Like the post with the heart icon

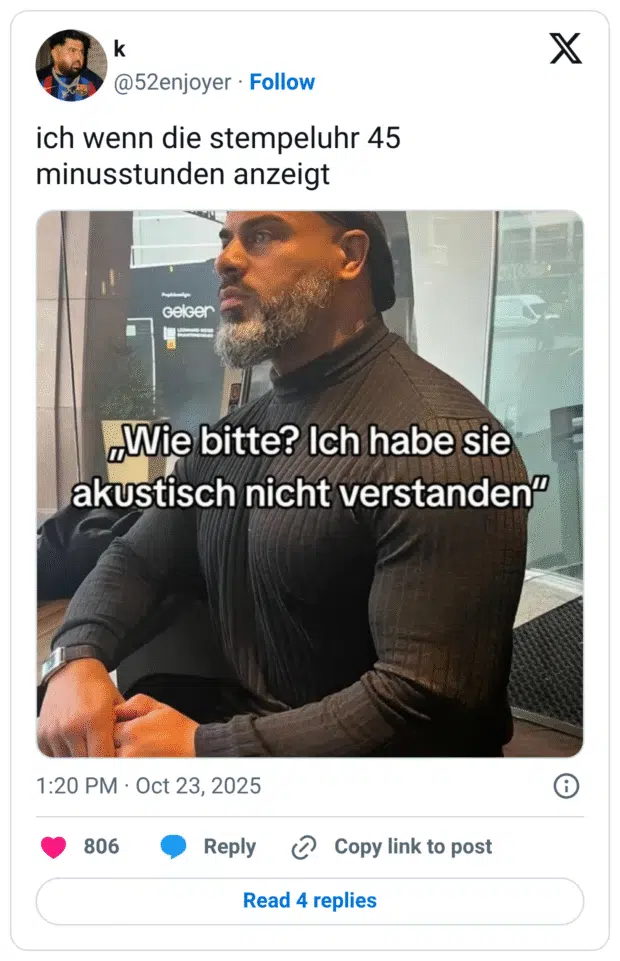tap(53, 846)
